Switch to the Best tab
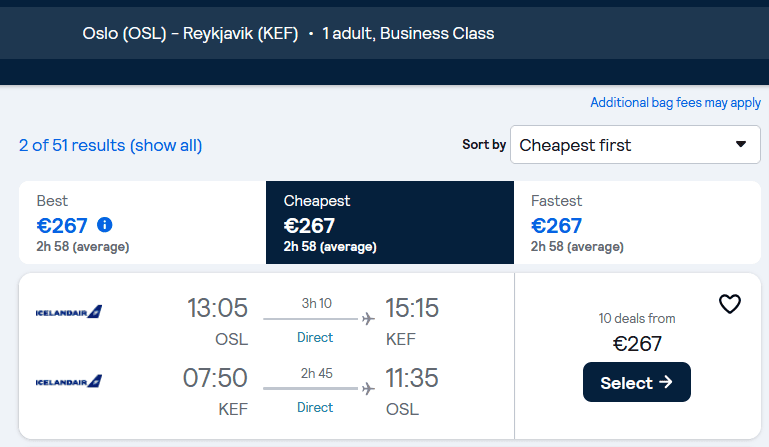769x447 pixels. [142, 222]
